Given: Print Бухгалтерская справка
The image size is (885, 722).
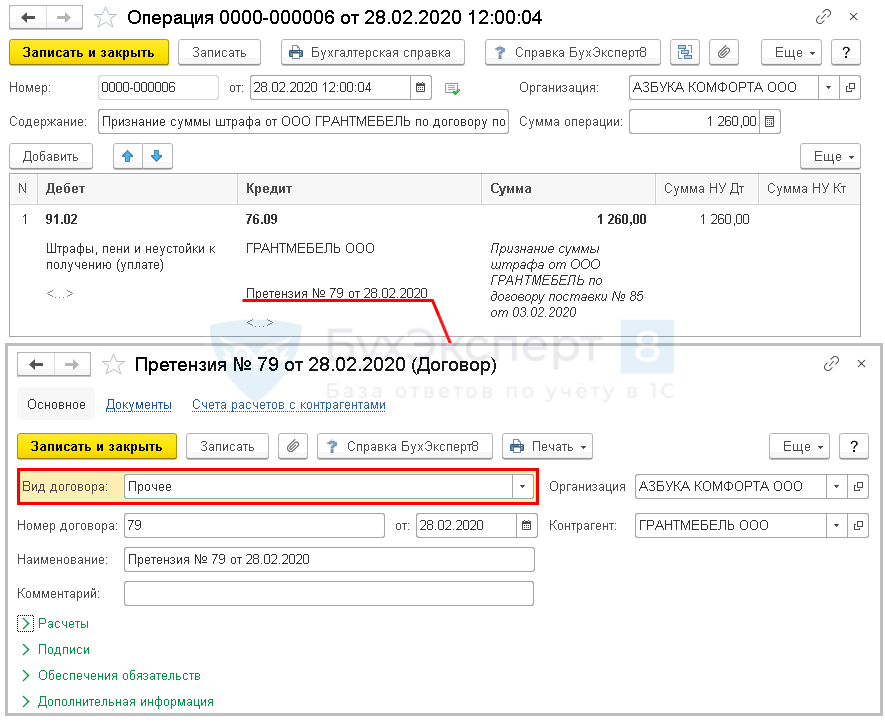Looking at the screenshot, I should coord(373,52).
